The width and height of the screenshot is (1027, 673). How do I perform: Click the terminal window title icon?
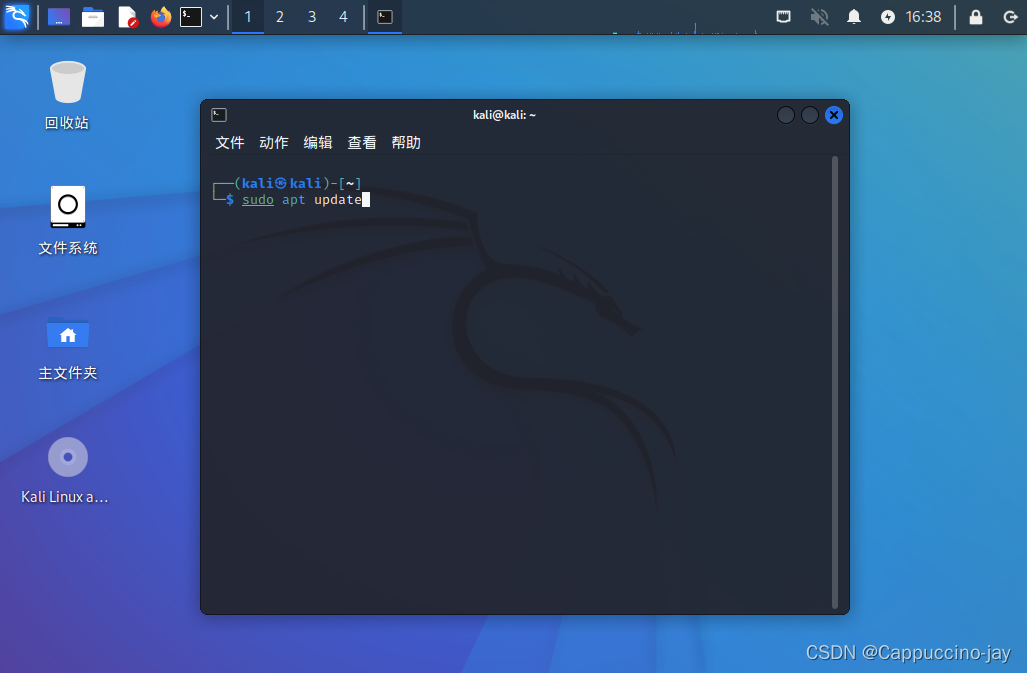219,115
